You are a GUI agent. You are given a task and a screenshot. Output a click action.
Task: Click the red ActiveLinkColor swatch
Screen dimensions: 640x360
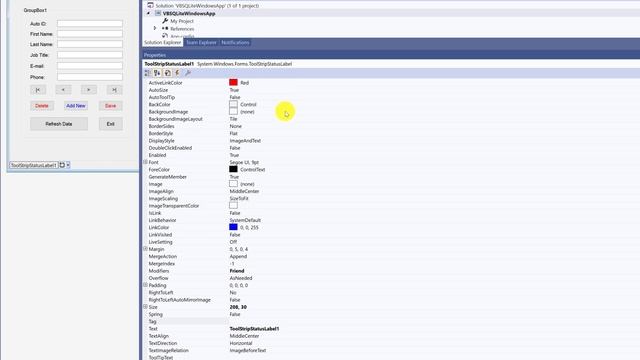click(233, 82)
